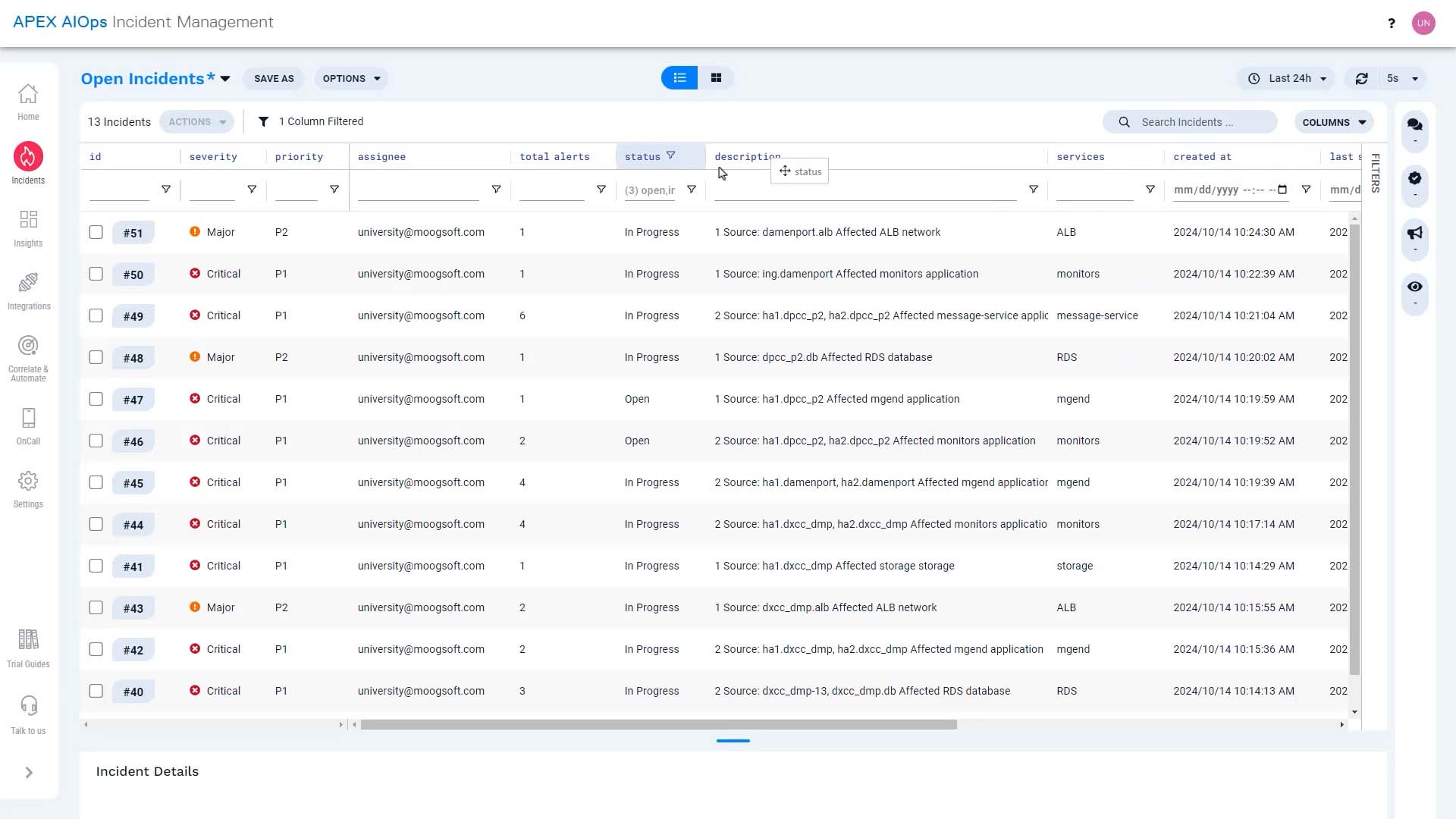Click the vertical table scrollbar thumb
1456x819 pixels.
1354,449
